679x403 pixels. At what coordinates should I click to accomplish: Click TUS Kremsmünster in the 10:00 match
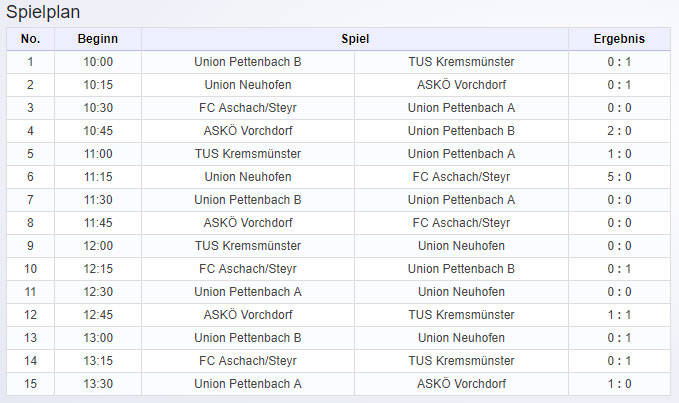point(461,62)
